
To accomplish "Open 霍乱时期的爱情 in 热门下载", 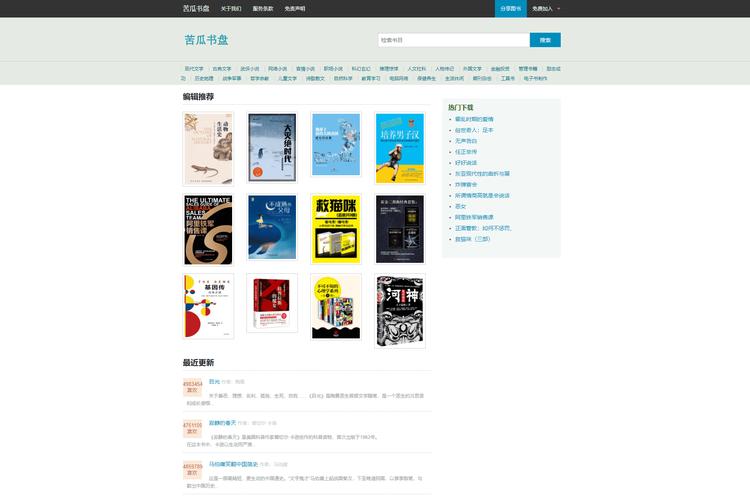I will click(474, 119).
